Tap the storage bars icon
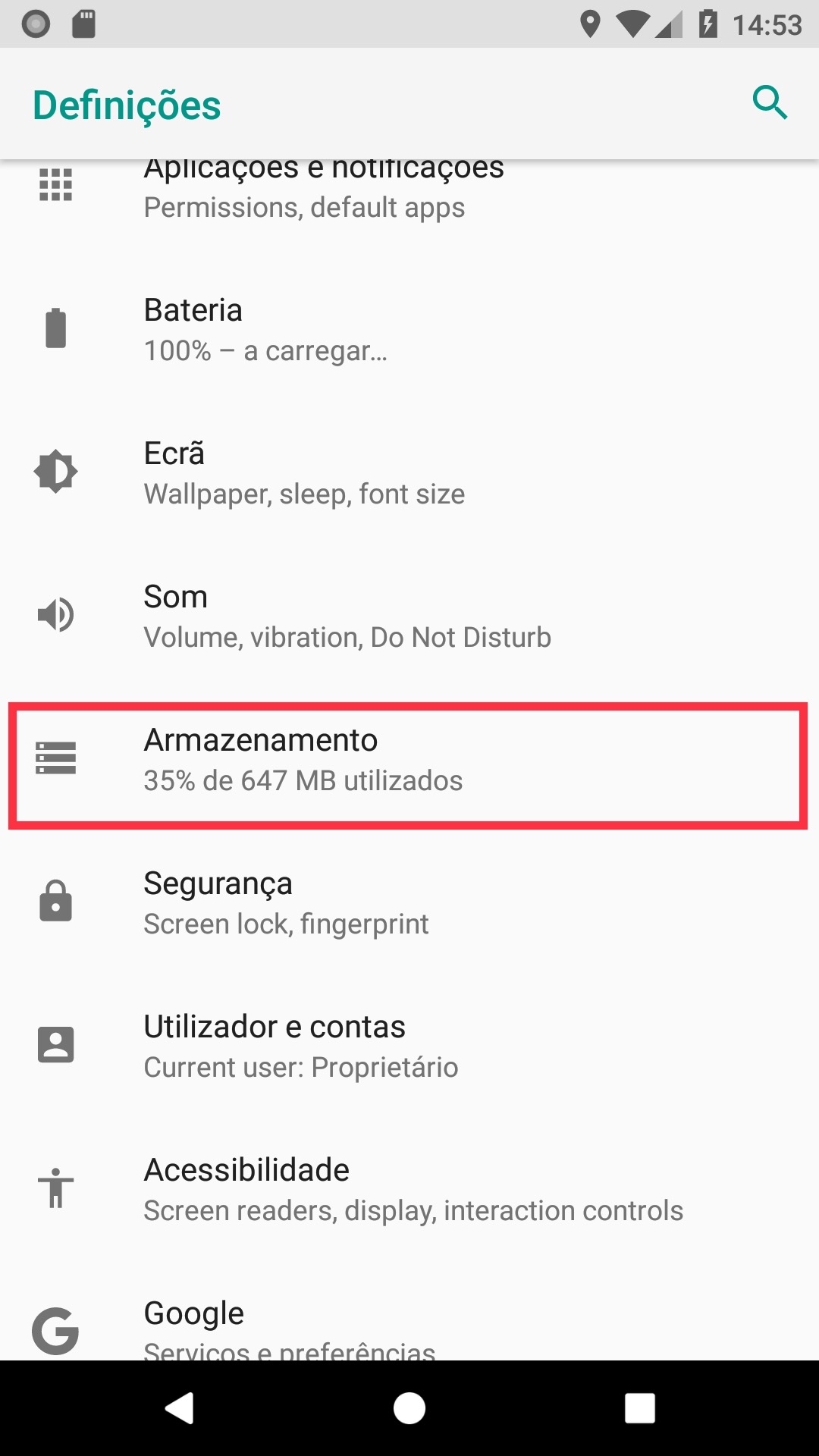 pos(55,758)
